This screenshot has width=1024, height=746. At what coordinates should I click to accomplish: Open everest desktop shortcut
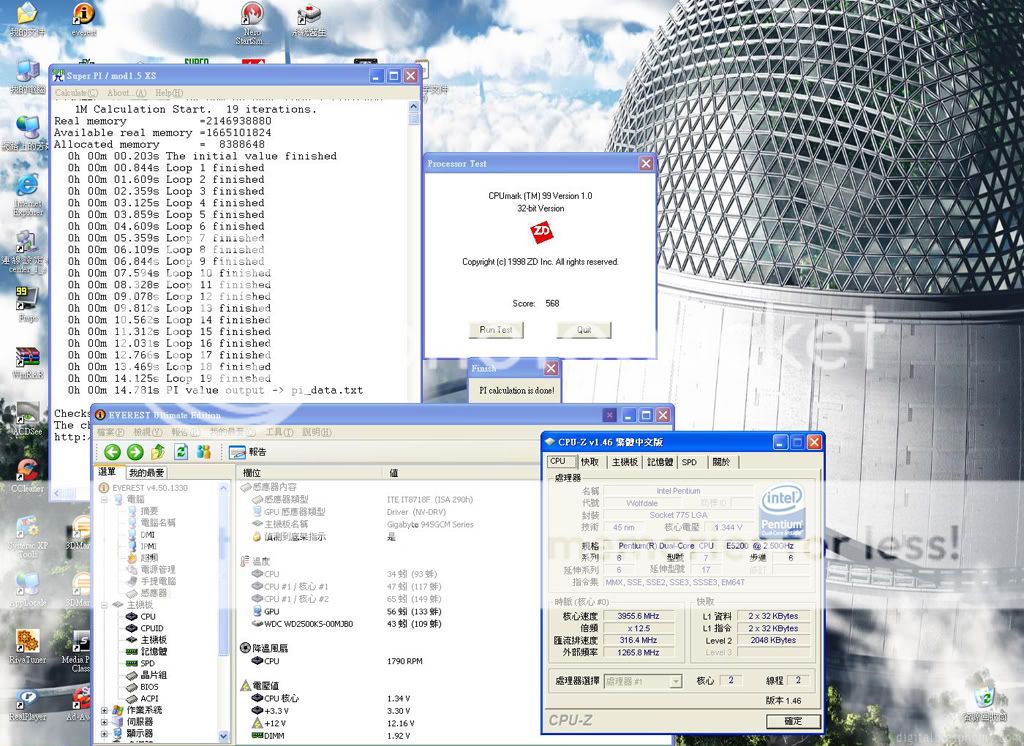84,20
